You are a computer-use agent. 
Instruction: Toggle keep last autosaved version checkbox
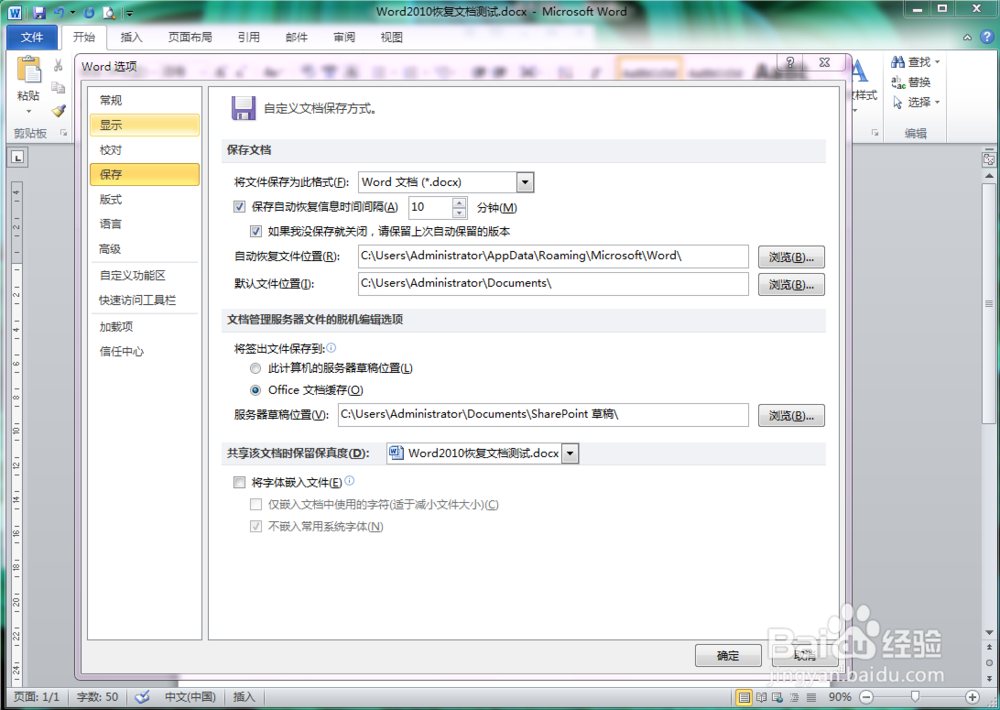pos(256,231)
